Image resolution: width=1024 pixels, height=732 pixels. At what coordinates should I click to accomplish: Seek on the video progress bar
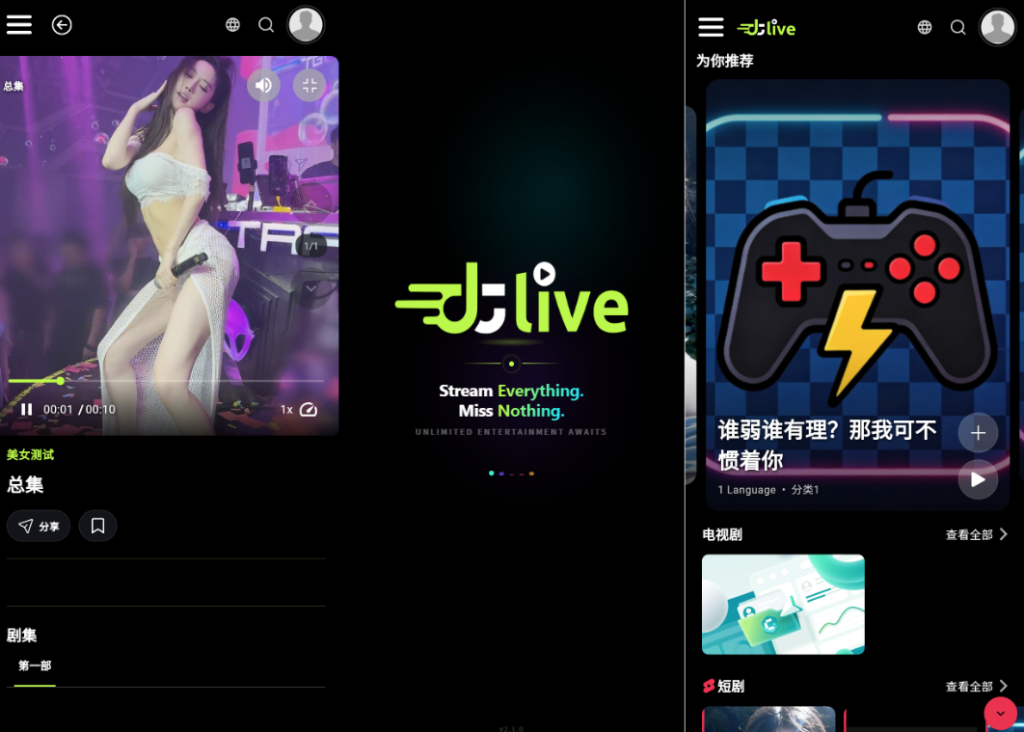(x=166, y=380)
